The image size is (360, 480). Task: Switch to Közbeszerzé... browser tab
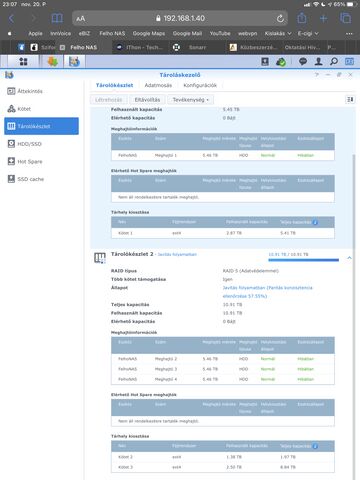tap(253, 47)
